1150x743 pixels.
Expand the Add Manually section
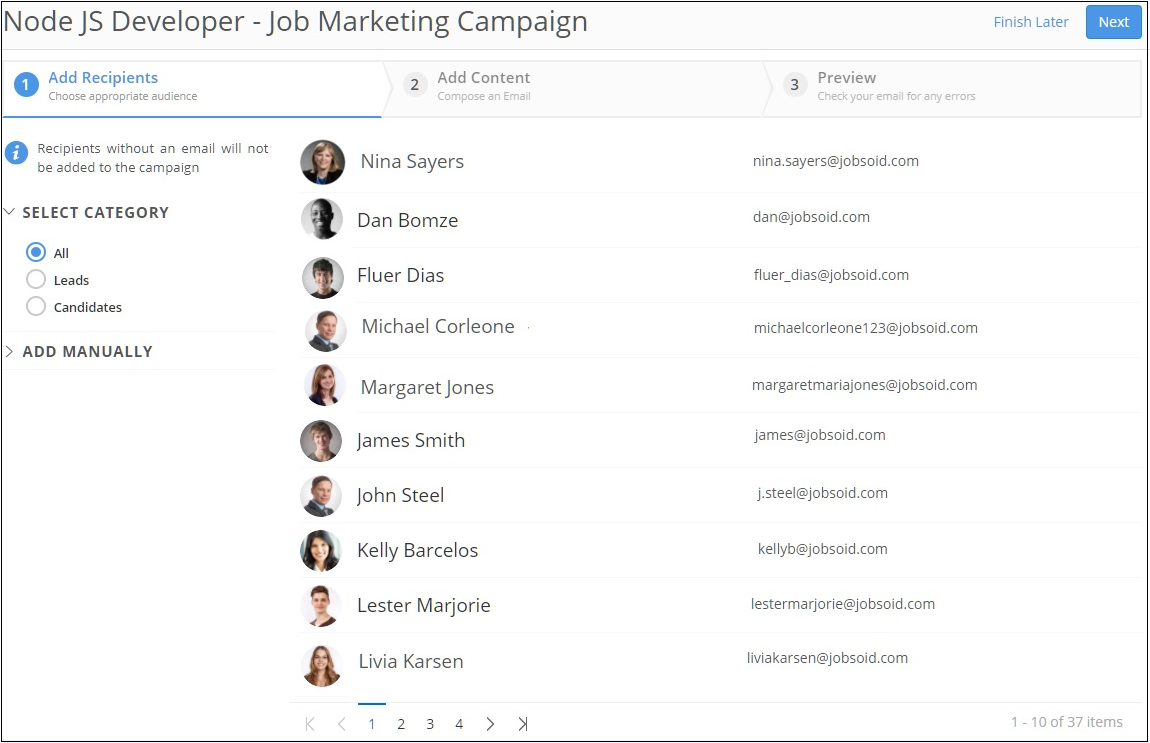coord(10,351)
